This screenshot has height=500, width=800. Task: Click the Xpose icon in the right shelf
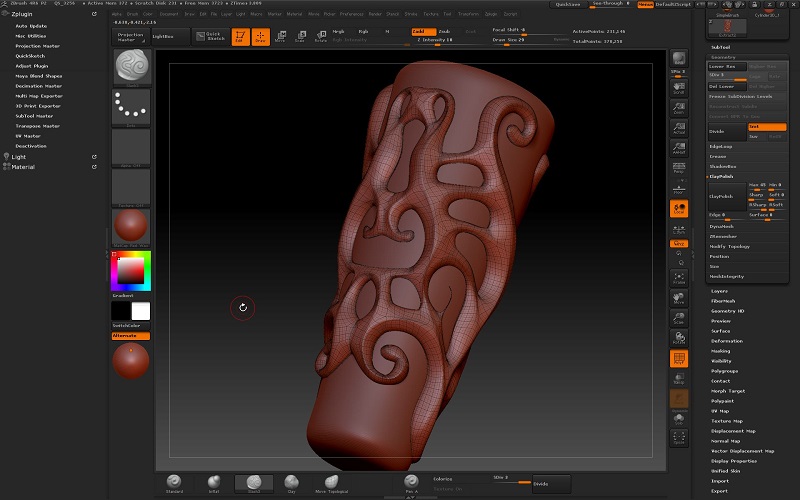click(679, 438)
